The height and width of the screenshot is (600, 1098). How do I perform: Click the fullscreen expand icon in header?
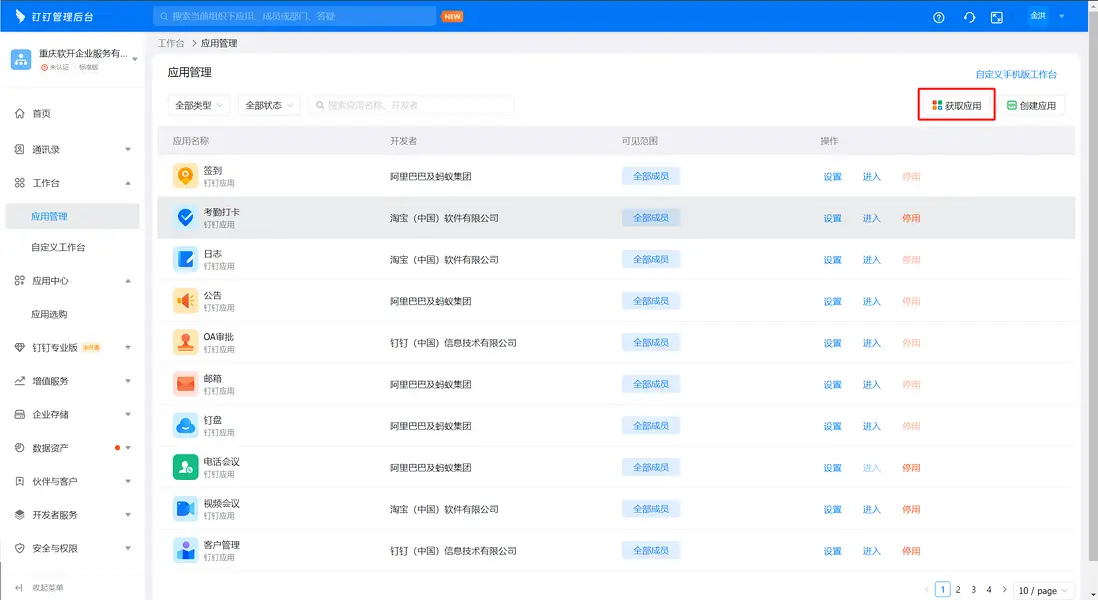pyautogui.click(x=996, y=18)
